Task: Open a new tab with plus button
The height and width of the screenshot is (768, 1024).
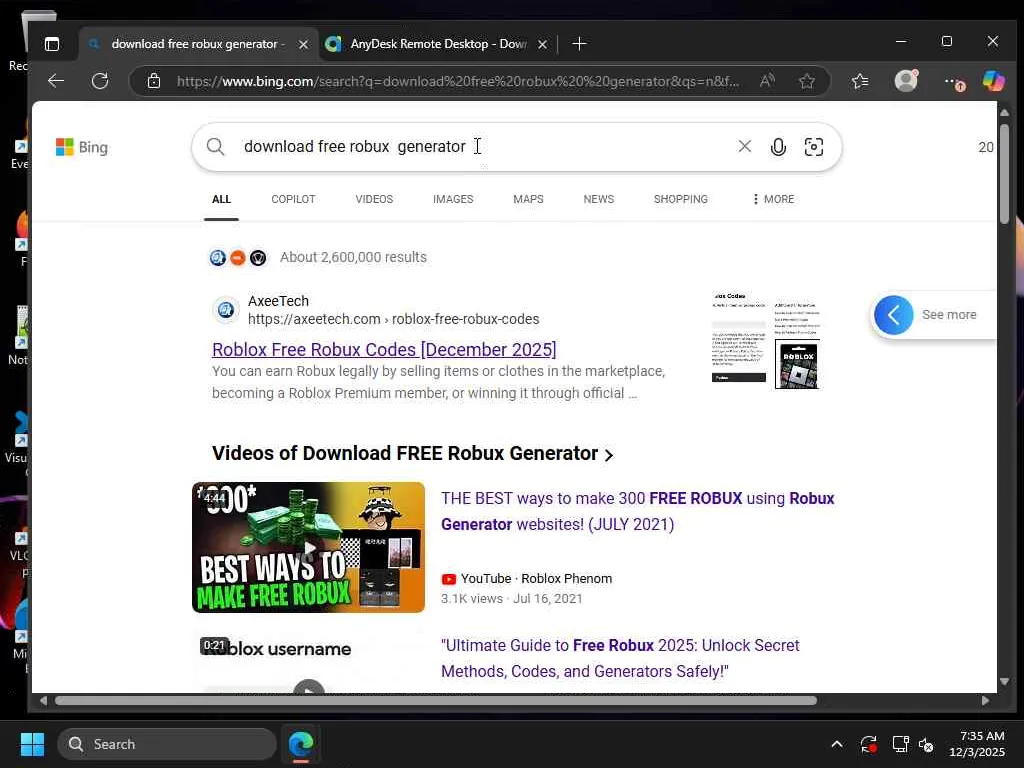Action: (579, 44)
